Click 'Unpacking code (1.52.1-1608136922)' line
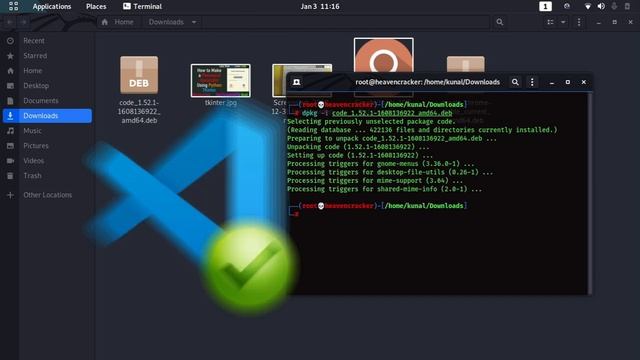640x360 pixels. [x=358, y=147]
